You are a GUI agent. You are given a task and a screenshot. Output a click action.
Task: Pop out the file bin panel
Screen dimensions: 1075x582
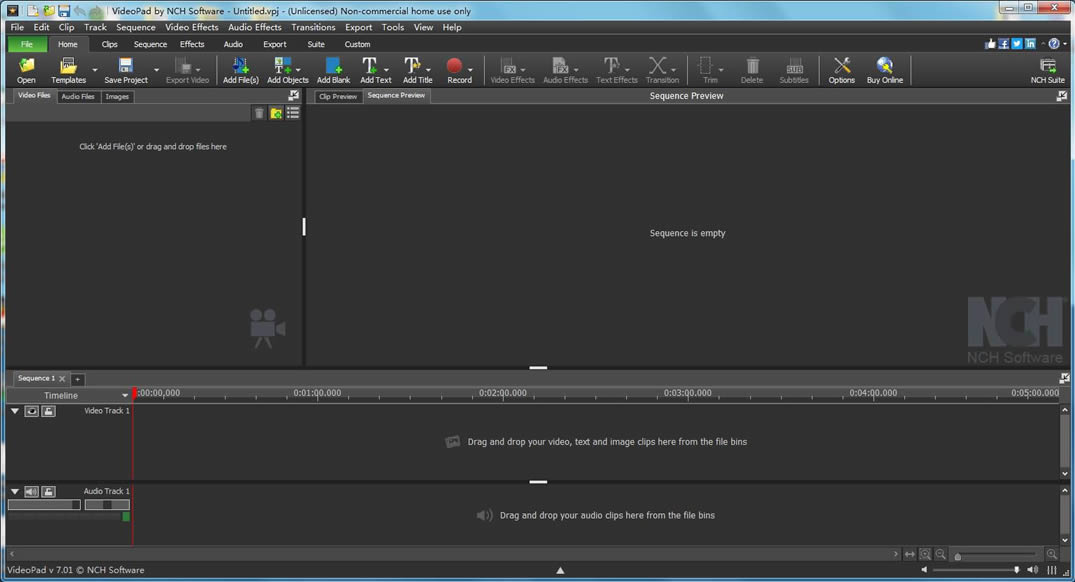pos(293,95)
